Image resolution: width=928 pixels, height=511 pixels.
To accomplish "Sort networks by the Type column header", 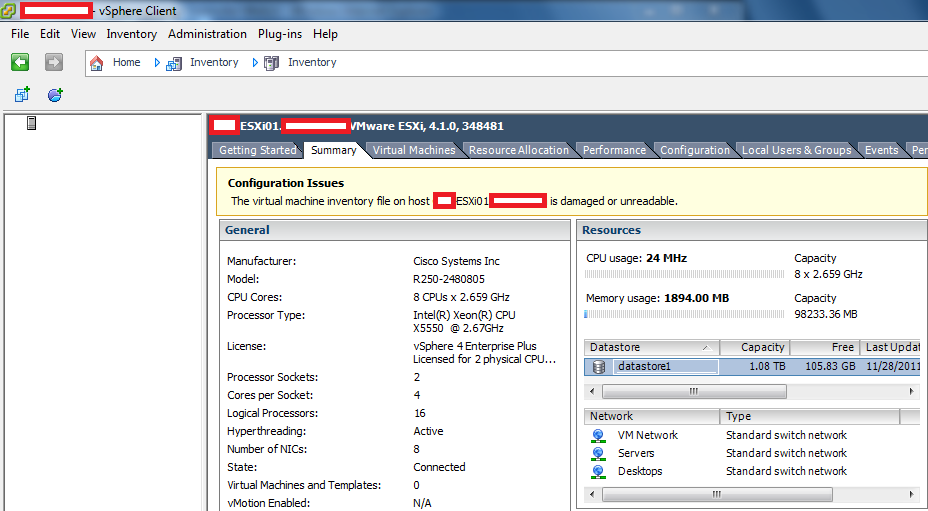I will (x=810, y=416).
